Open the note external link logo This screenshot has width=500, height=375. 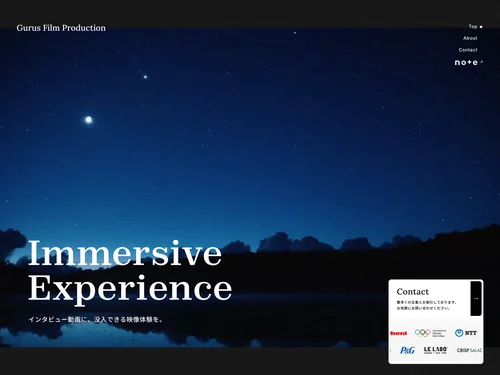click(466, 62)
